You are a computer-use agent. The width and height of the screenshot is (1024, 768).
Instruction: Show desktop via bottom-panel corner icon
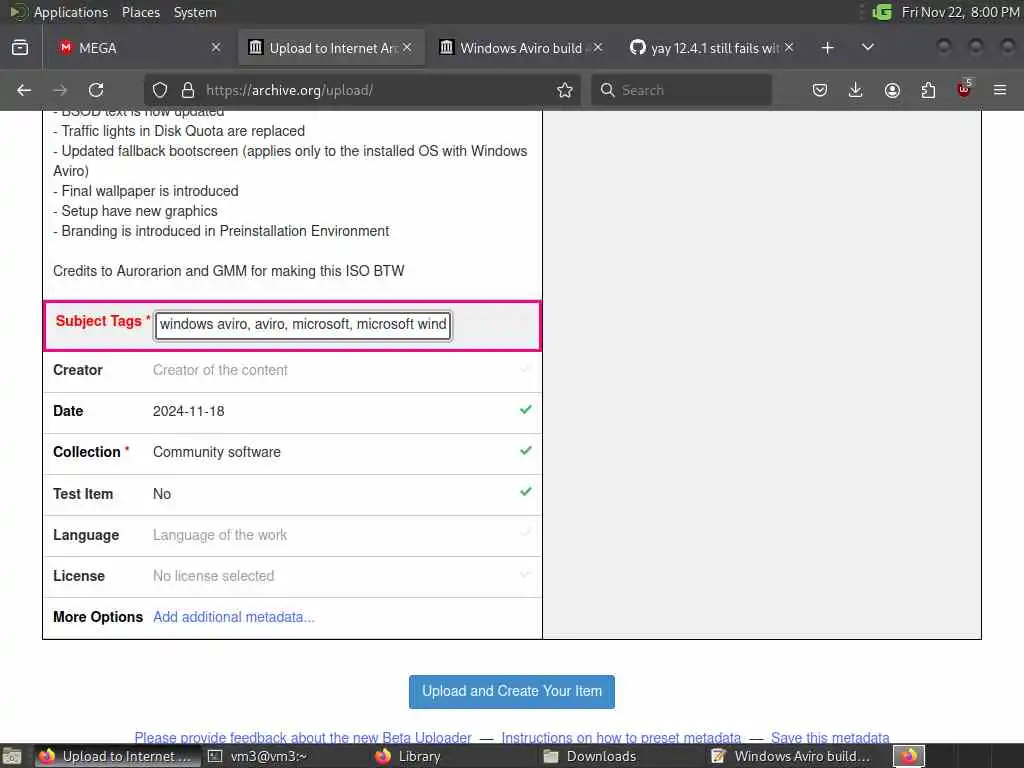point(12,756)
